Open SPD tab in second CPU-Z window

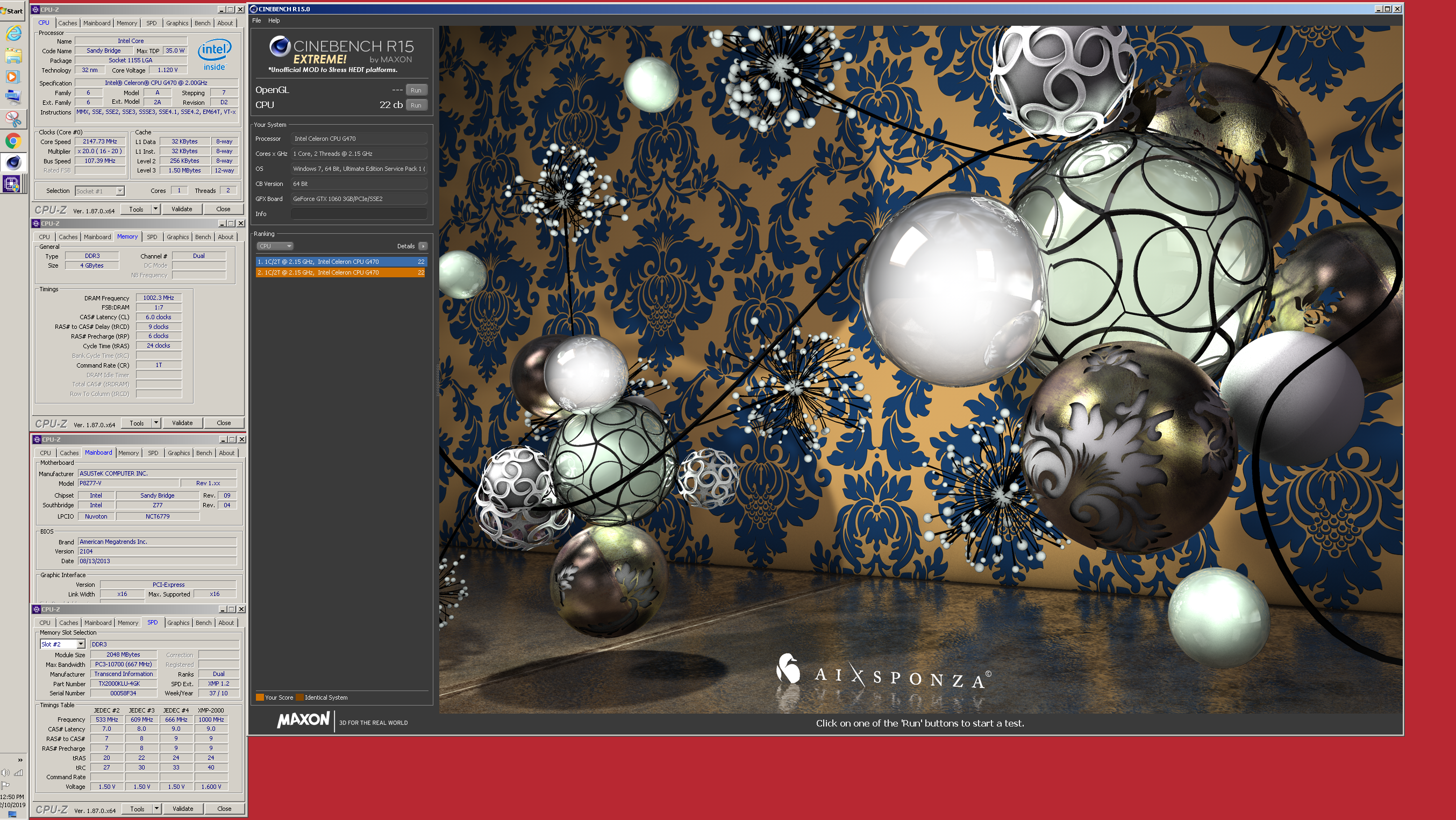tap(152, 237)
